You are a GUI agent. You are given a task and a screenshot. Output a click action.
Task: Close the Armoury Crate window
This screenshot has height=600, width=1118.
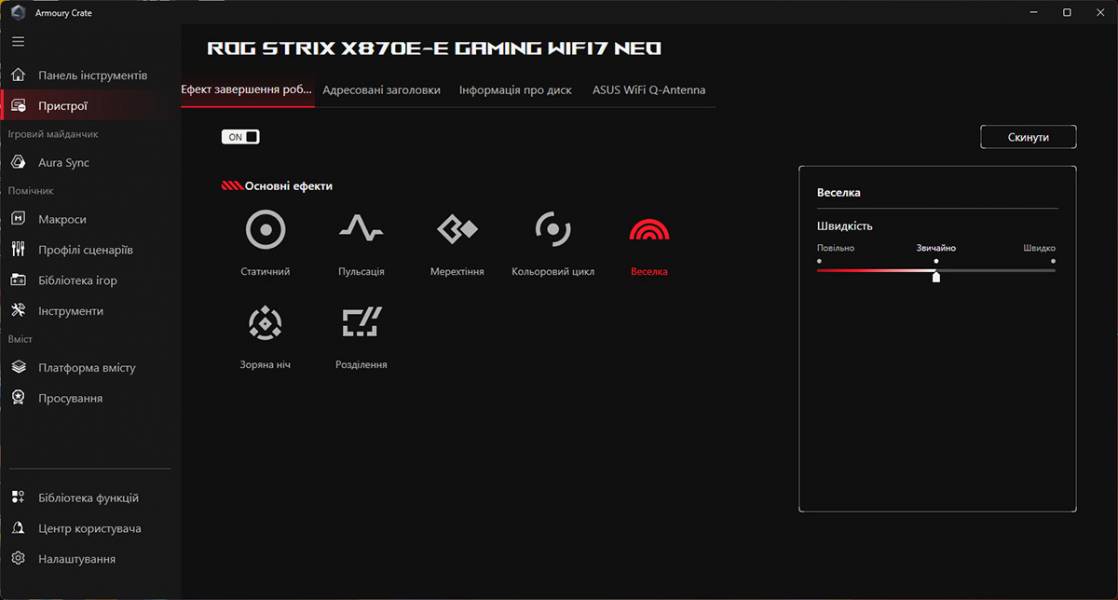coord(1100,12)
